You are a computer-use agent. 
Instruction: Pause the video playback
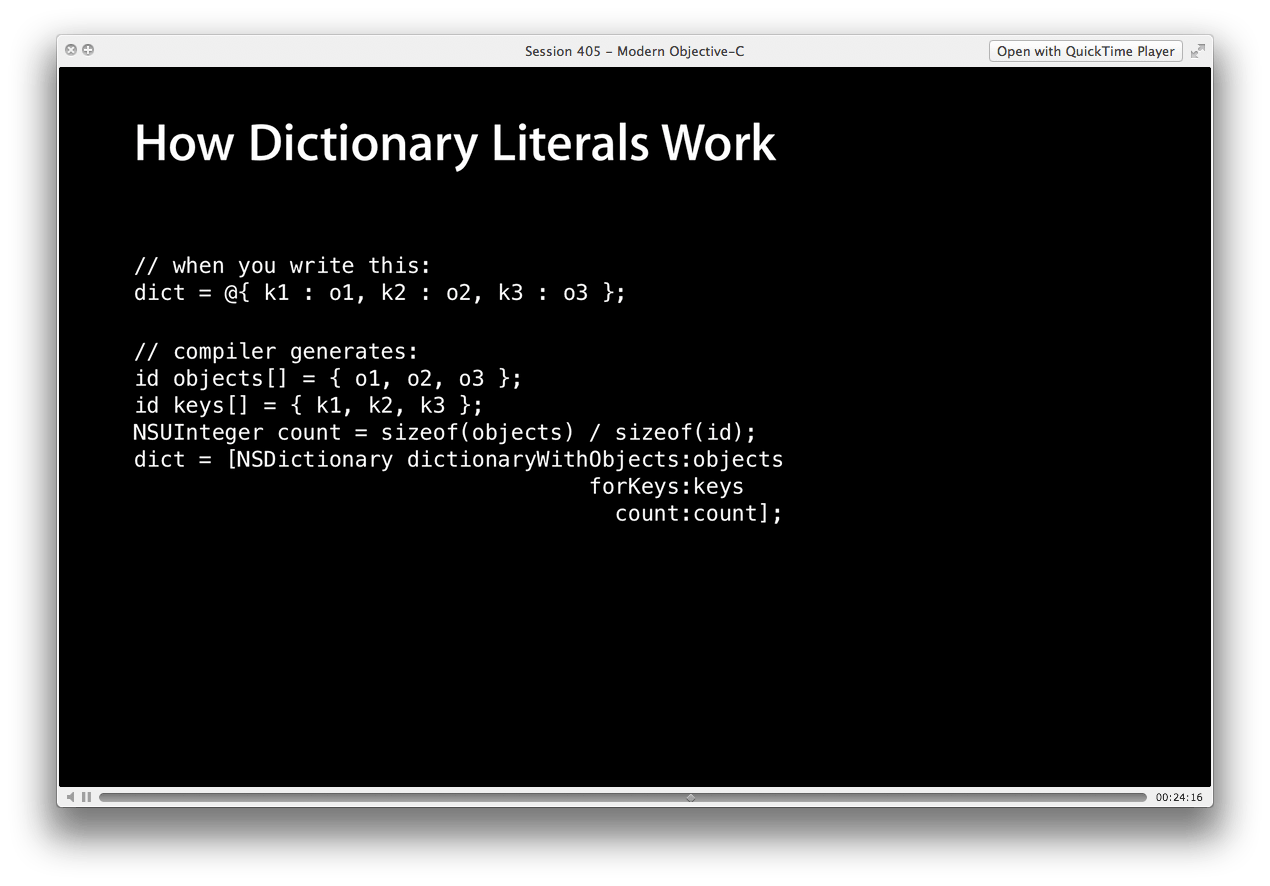[x=87, y=797]
